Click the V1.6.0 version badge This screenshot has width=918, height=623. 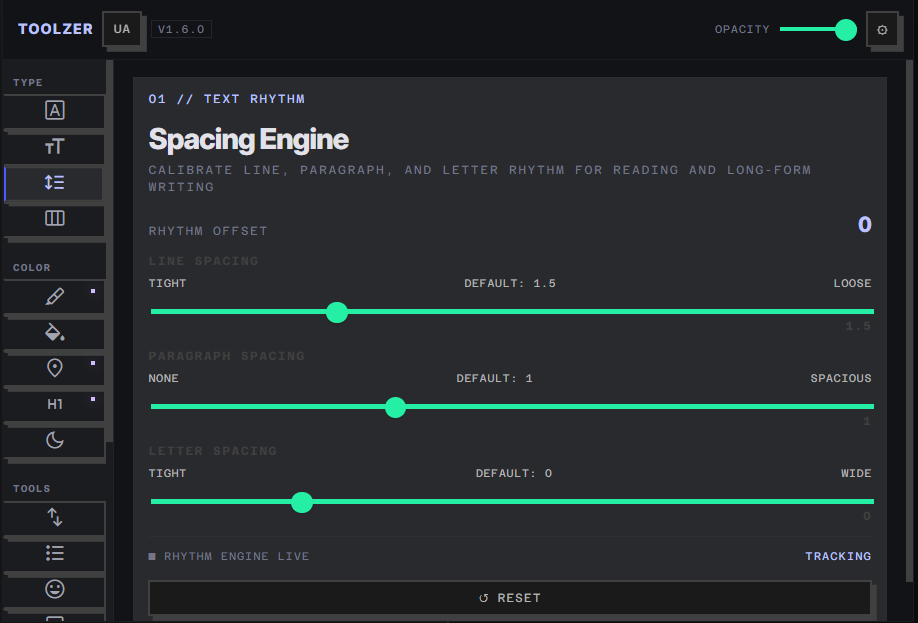pos(181,29)
